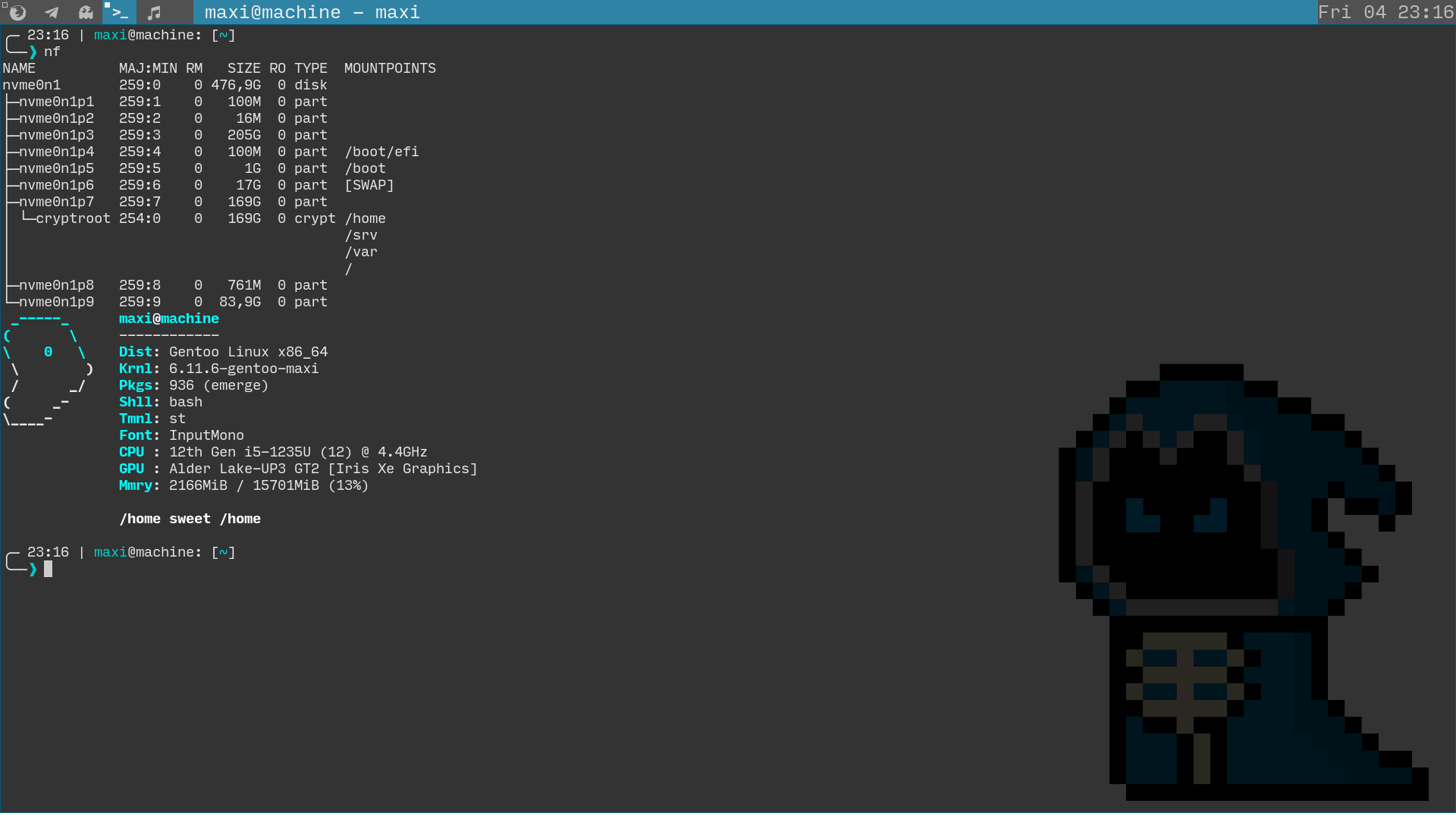Click the '/boot/efi' mountpoint
The width and height of the screenshot is (1456, 819).
pos(381,152)
